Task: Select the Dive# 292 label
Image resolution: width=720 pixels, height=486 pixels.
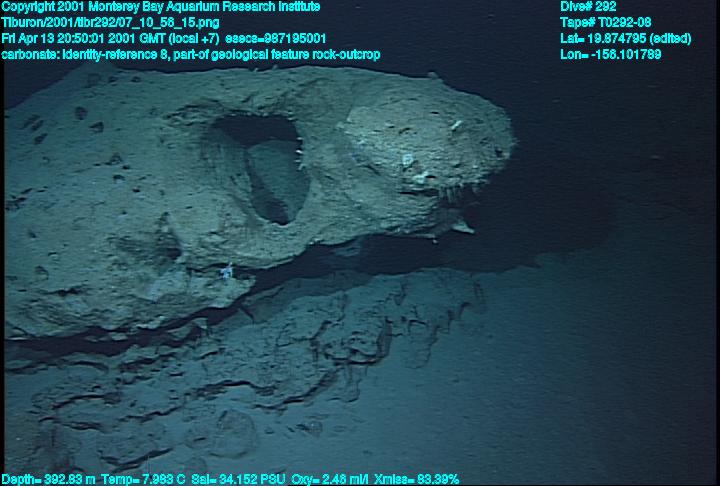Action: 587,7
